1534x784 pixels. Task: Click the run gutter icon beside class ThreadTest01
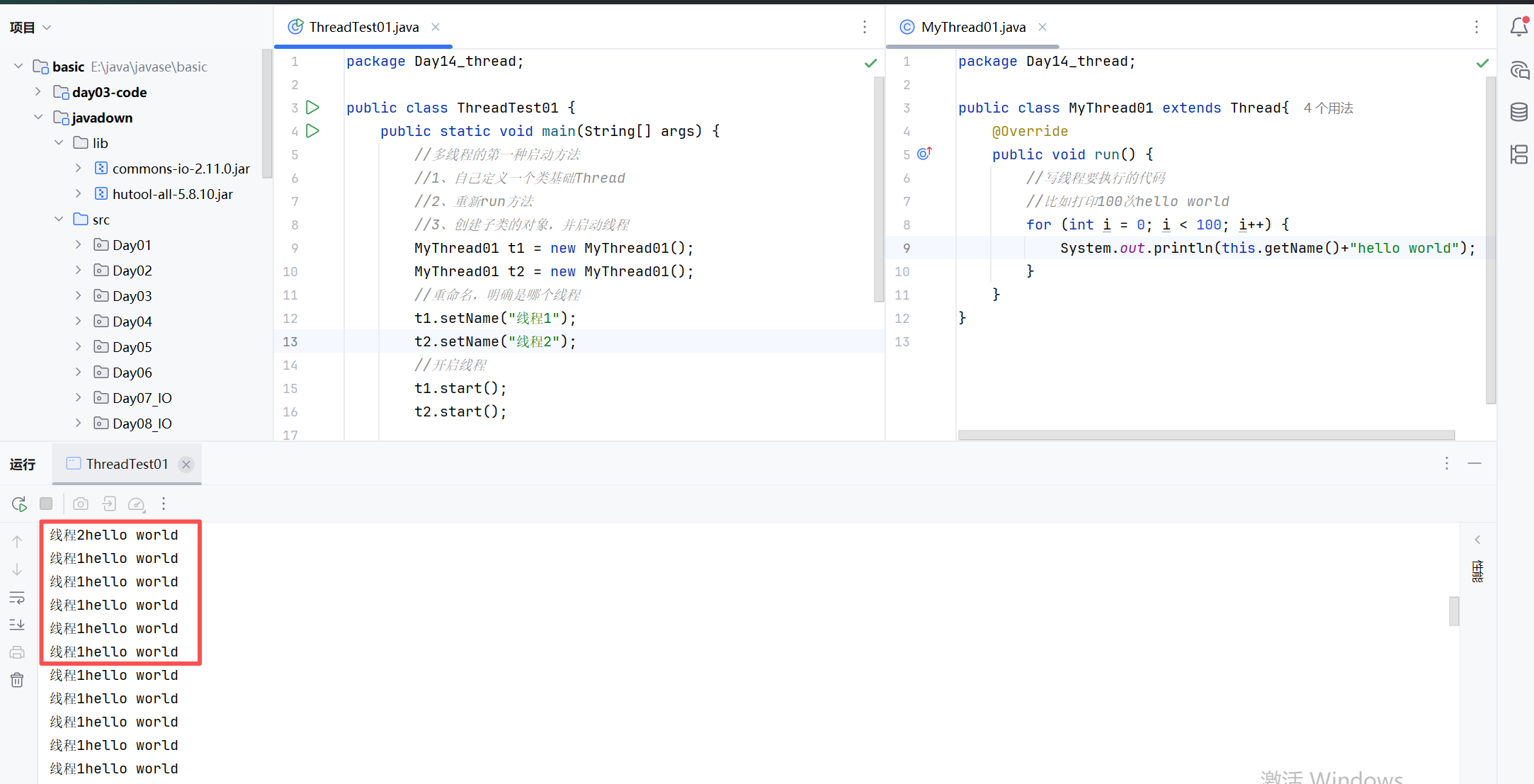pyautogui.click(x=312, y=108)
